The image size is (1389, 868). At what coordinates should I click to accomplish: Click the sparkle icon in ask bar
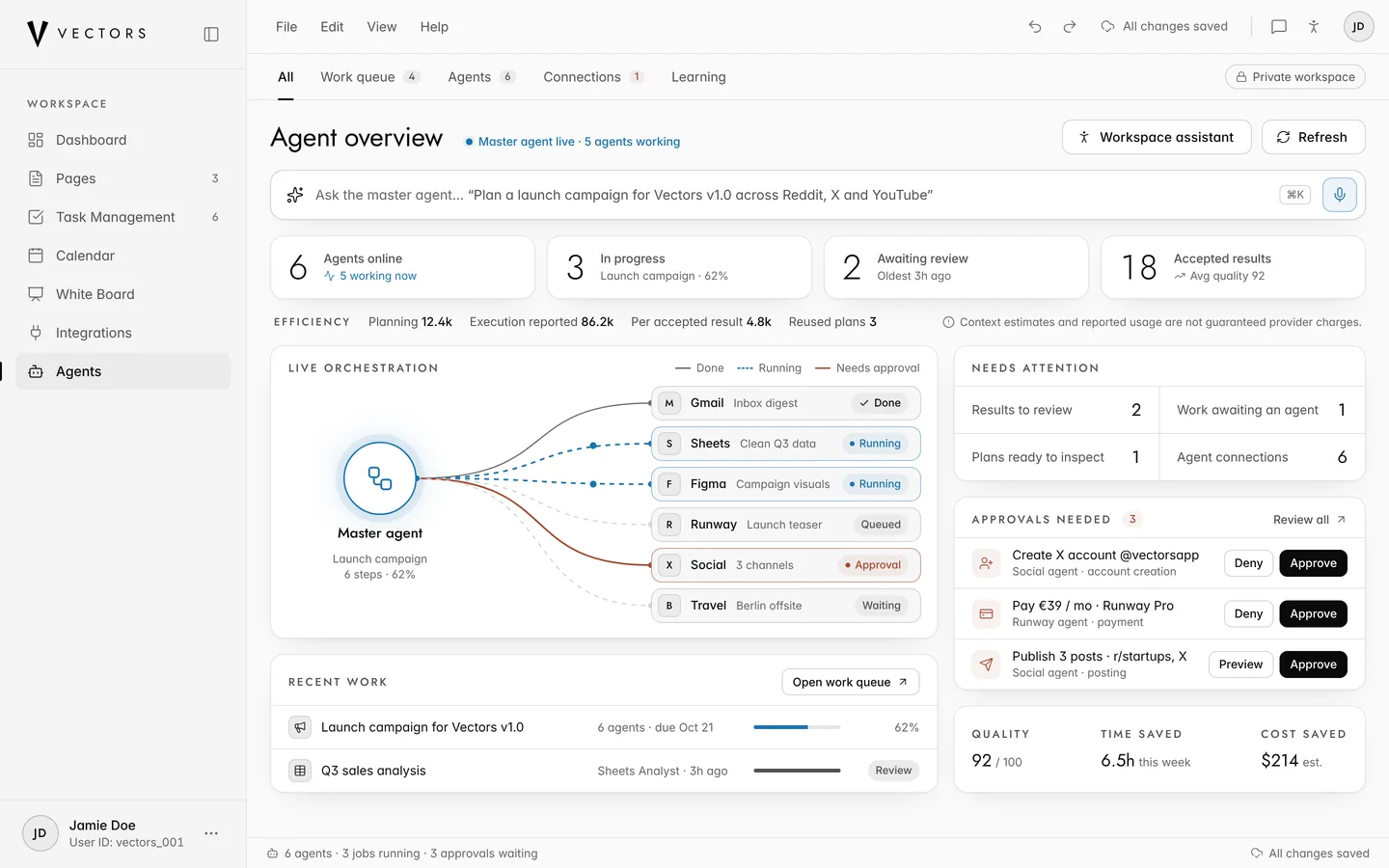pos(295,195)
